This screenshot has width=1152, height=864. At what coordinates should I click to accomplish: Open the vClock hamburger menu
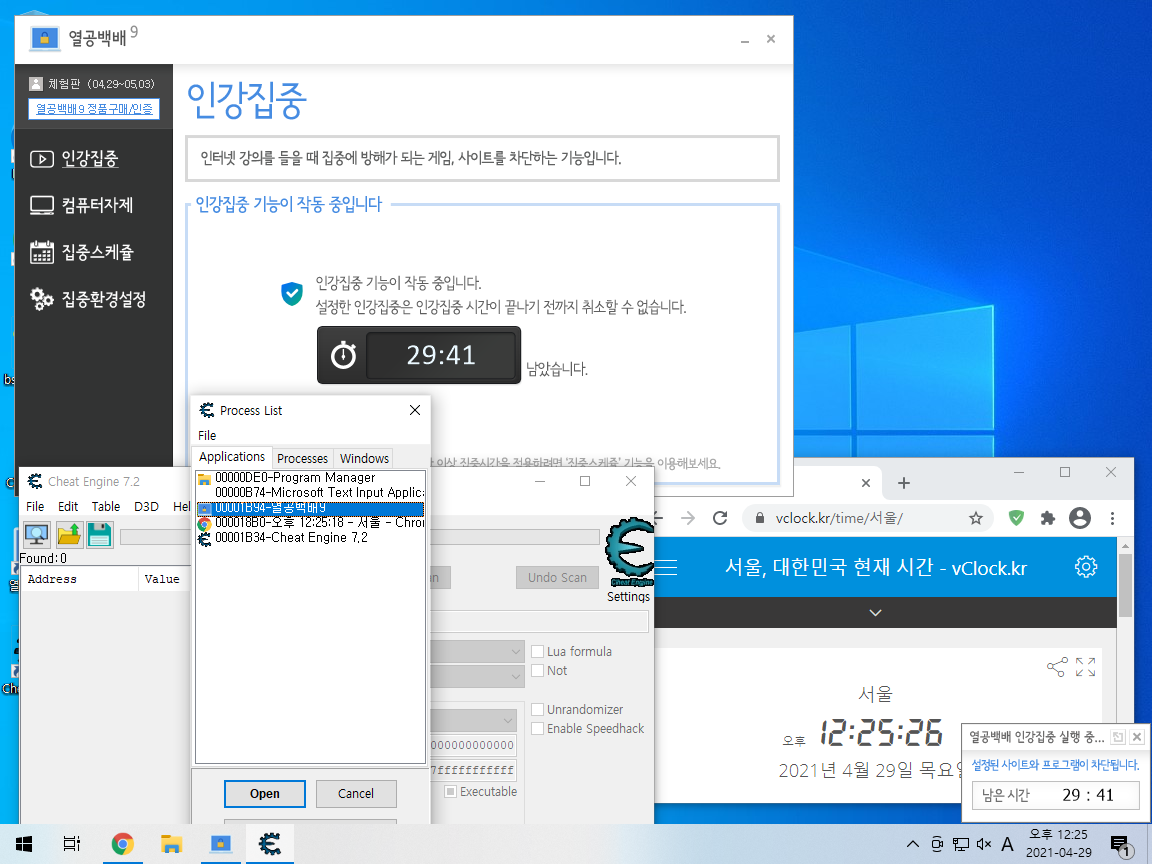click(x=666, y=567)
